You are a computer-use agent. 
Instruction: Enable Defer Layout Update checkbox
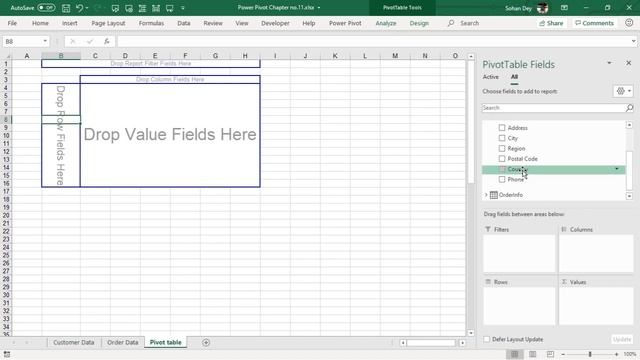tap(487, 339)
